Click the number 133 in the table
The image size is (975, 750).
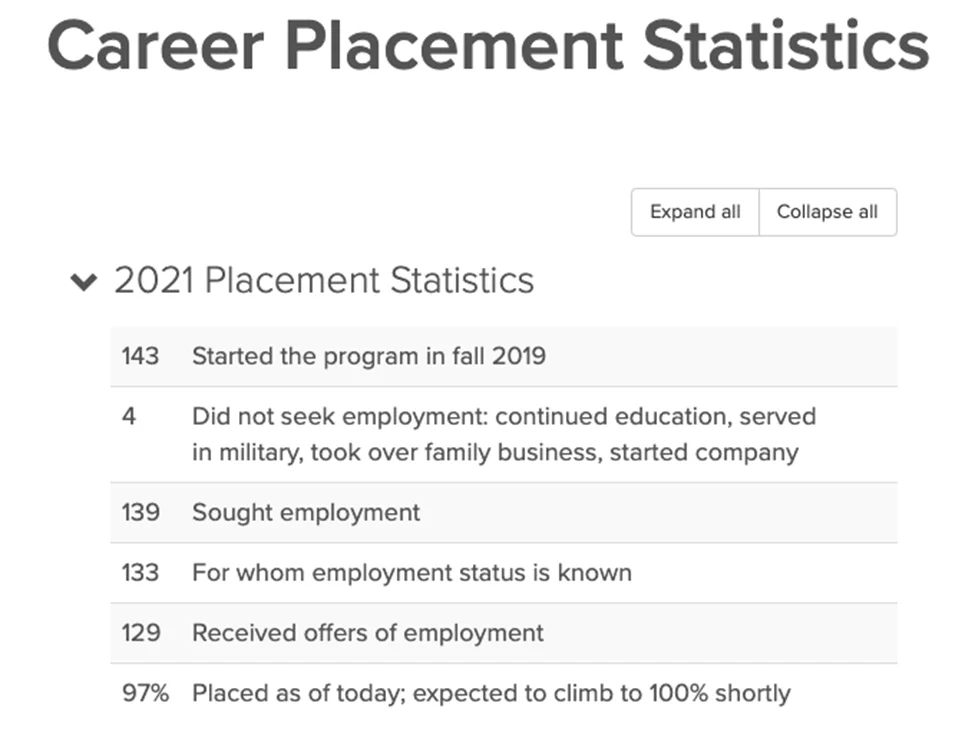140,573
